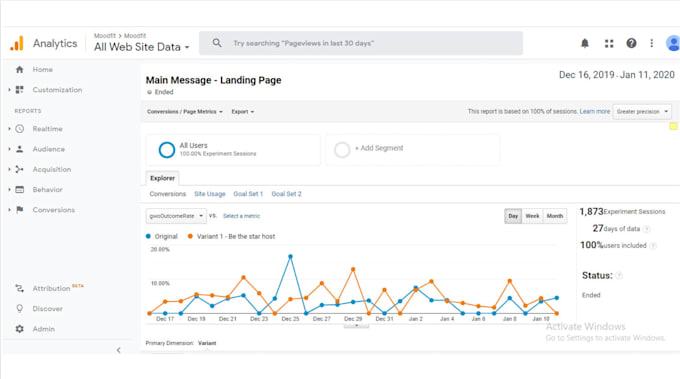Screen dimensions: 680x379
Task: Switch chart granularity to Day
Action: click(x=513, y=216)
